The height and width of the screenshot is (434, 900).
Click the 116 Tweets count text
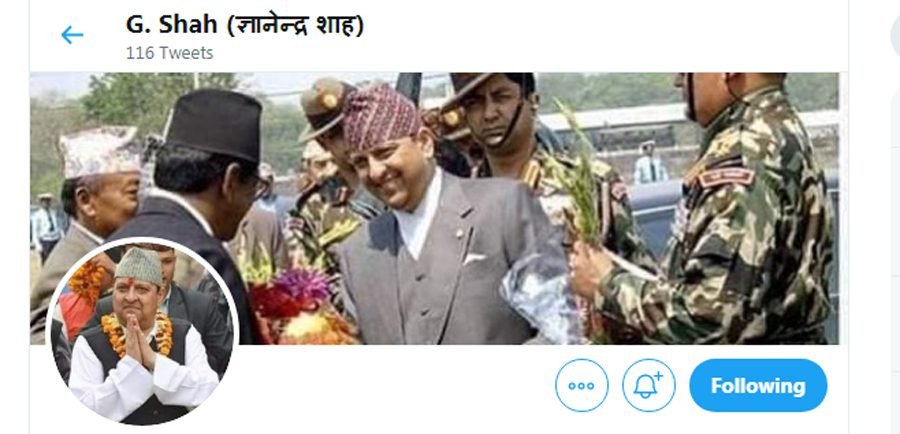click(x=169, y=53)
